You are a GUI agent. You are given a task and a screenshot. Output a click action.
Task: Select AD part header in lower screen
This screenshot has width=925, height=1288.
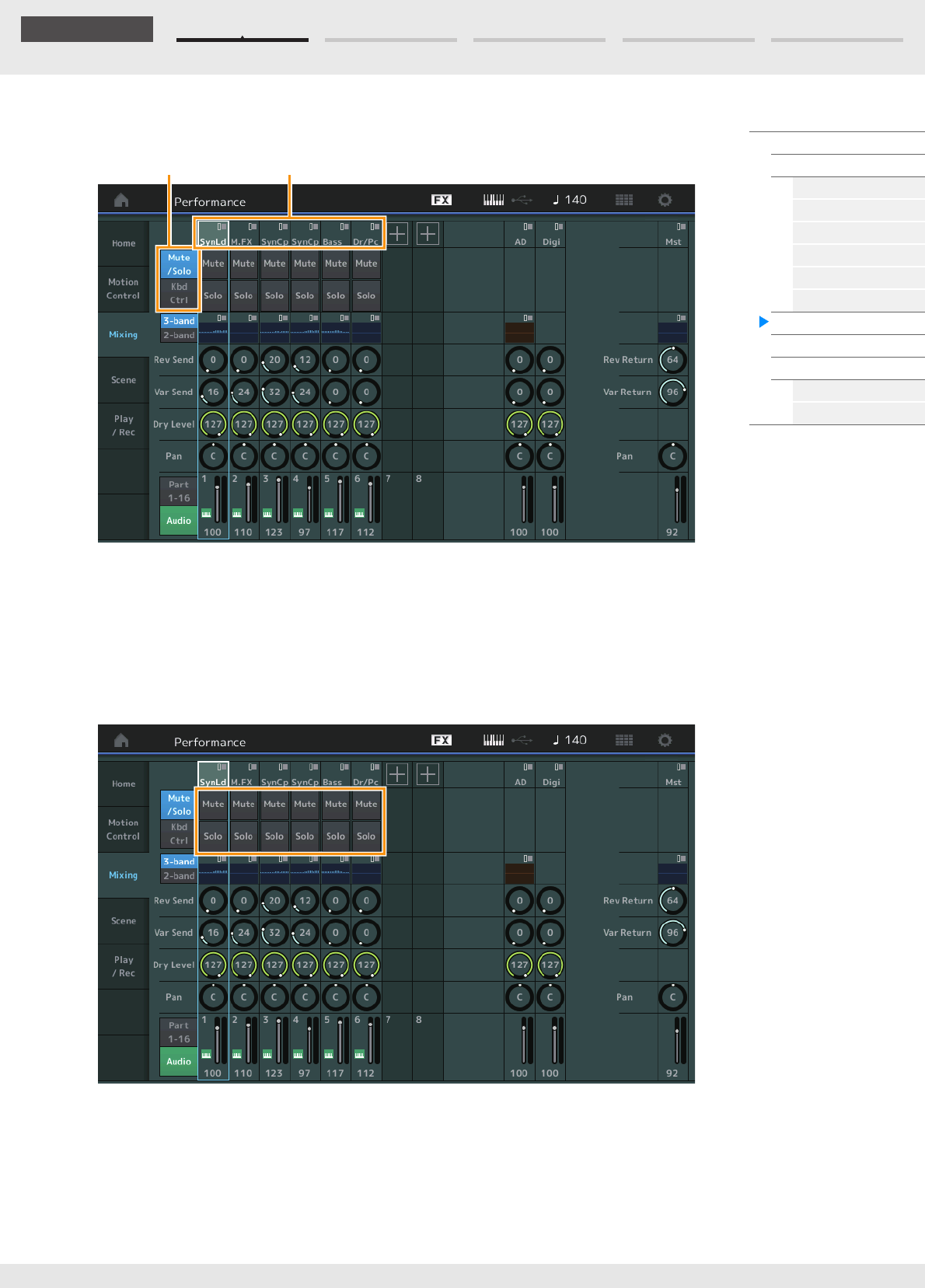(520, 775)
